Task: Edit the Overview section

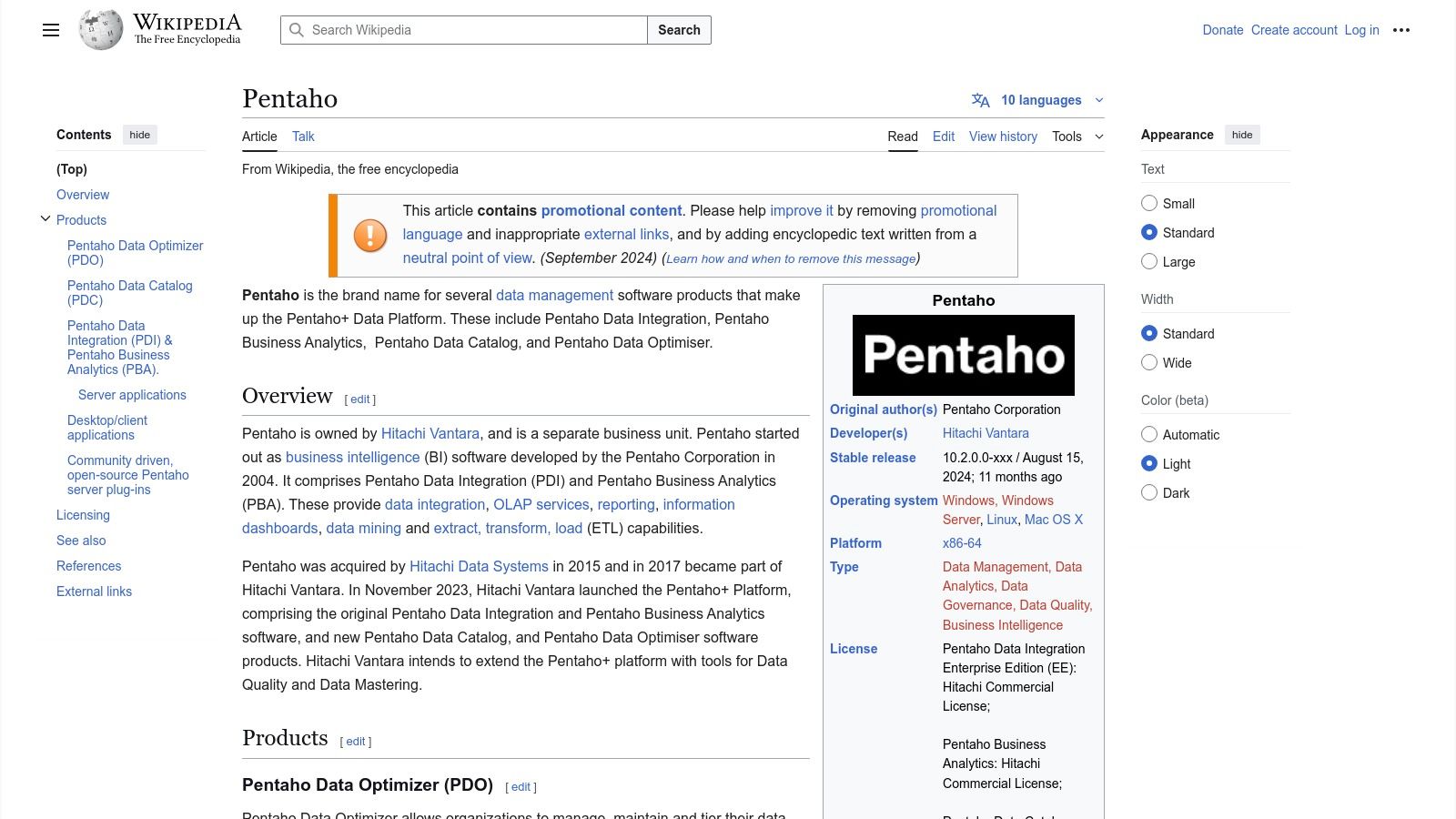Action: (x=360, y=399)
